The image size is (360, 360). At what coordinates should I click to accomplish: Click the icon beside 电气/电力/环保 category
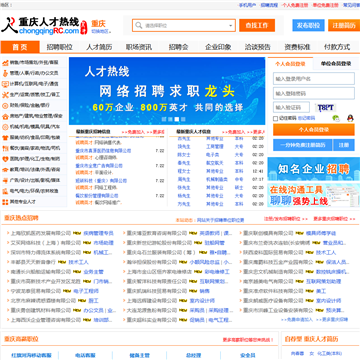[5, 191]
